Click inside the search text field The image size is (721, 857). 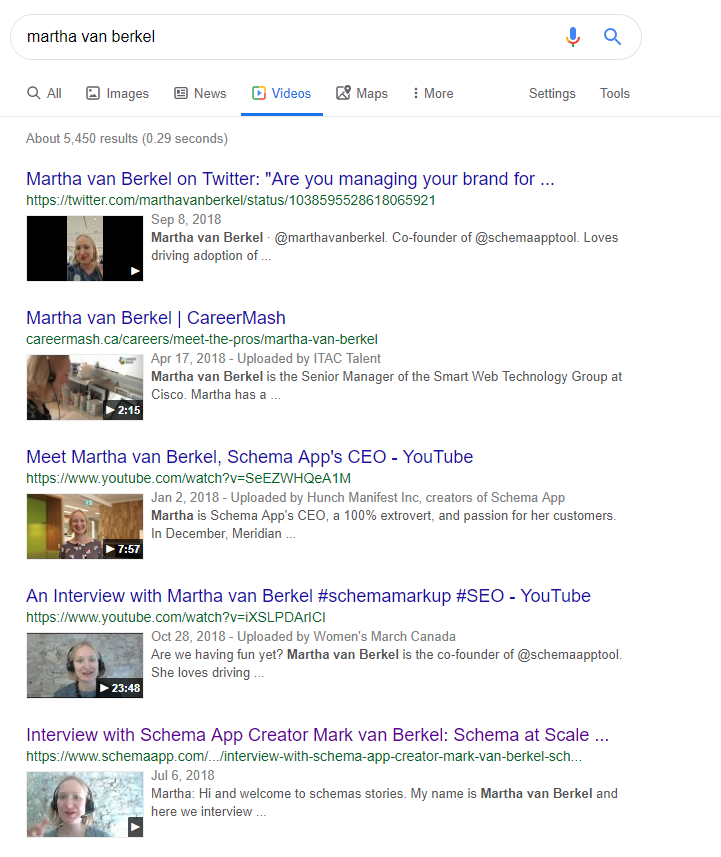280,37
